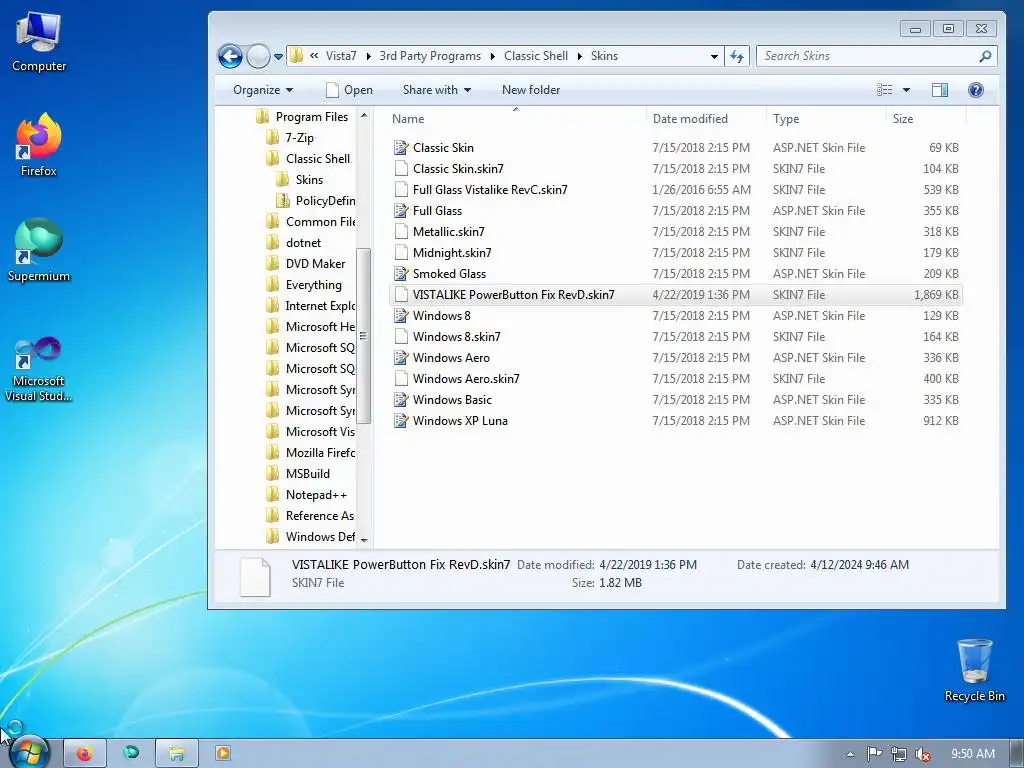1024x768 pixels.
Task: Click Classic Shell breadcrumb segment
Action: [536, 56]
